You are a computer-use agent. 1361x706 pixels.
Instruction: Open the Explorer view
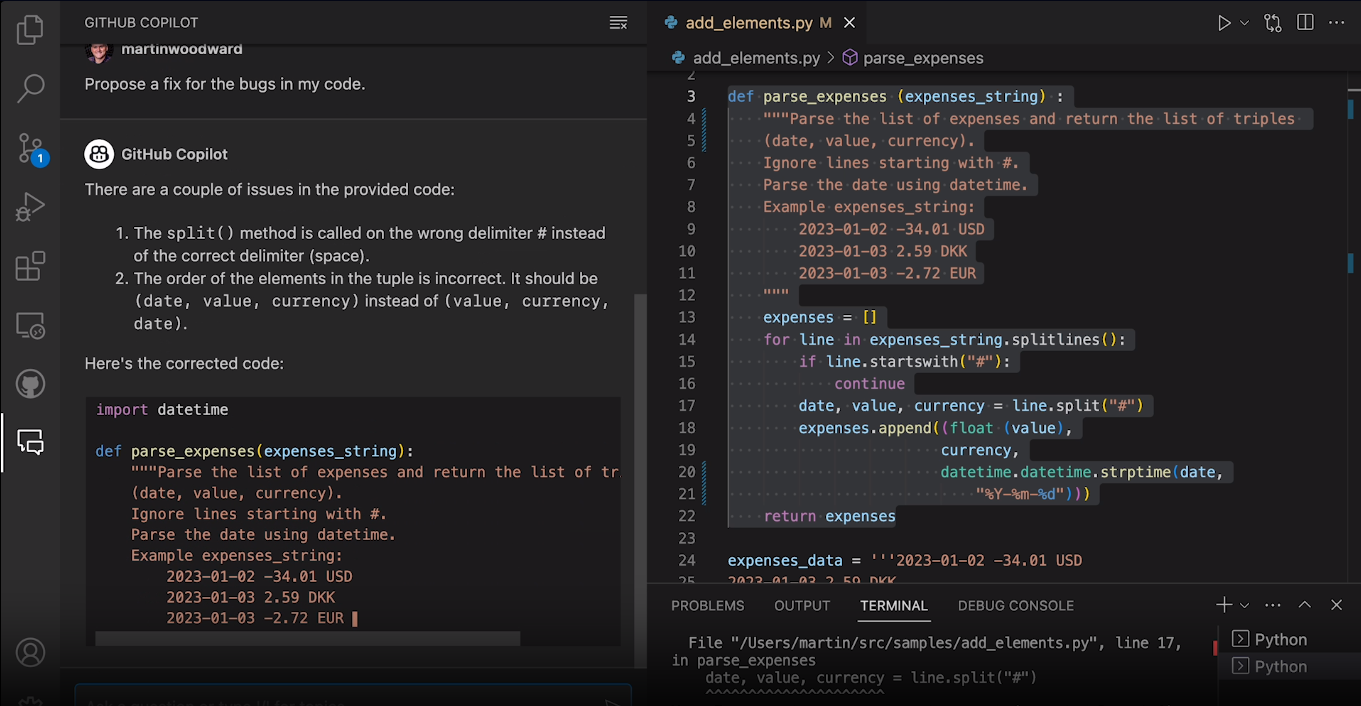click(29, 29)
